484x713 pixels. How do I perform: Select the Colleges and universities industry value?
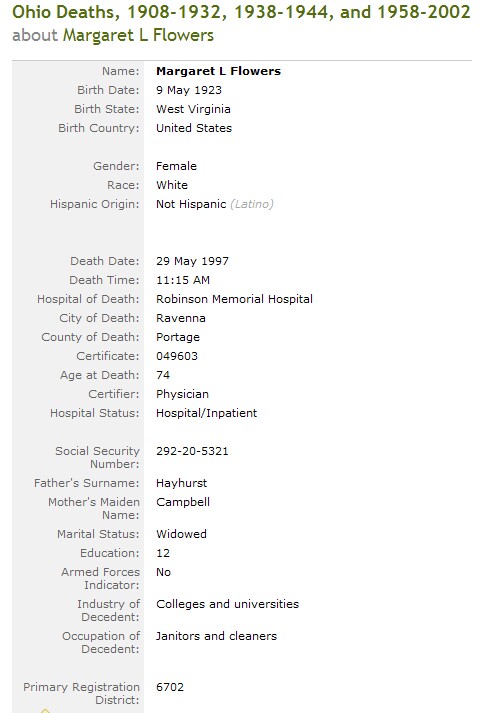point(227,604)
